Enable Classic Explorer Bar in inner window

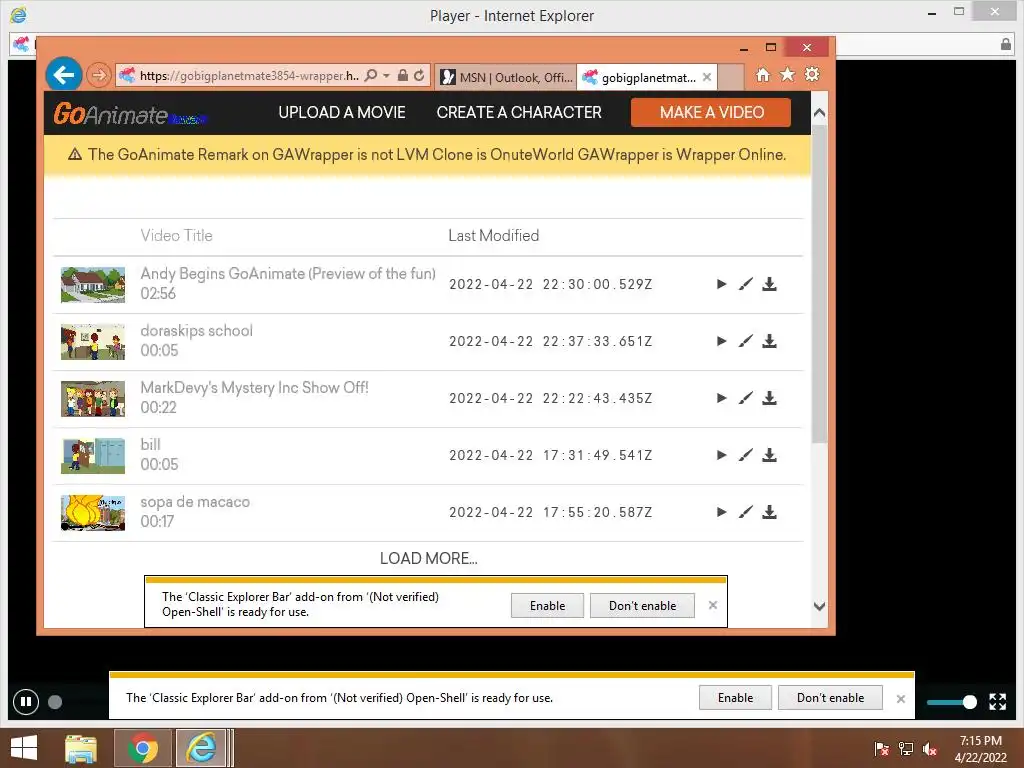click(x=547, y=605)
